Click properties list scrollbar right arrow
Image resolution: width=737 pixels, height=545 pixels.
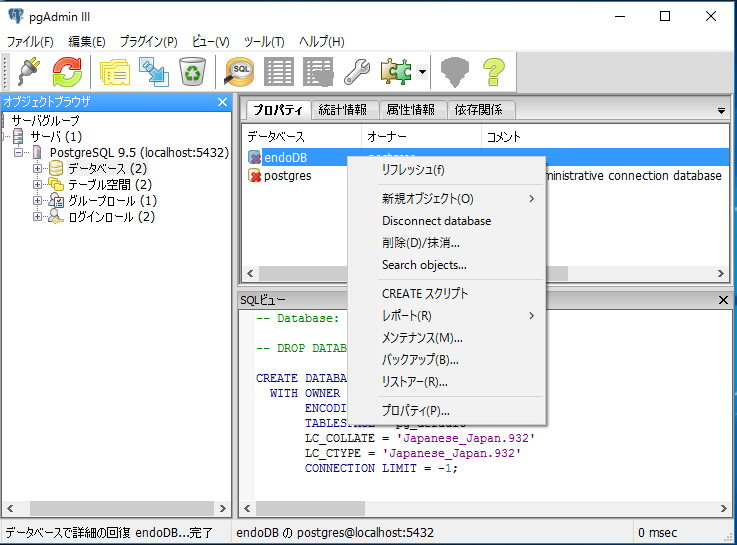pos(721,273)
